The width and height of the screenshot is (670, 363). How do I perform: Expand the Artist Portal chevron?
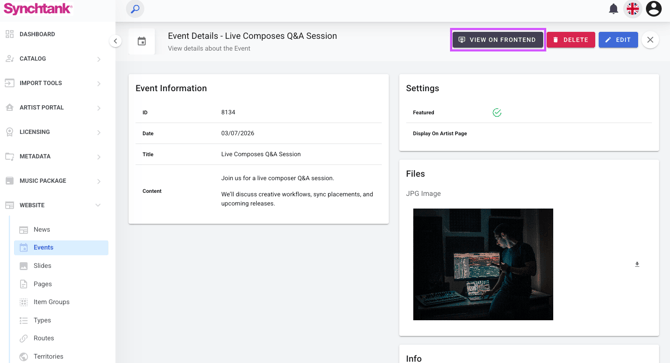[x=98, y=108]
